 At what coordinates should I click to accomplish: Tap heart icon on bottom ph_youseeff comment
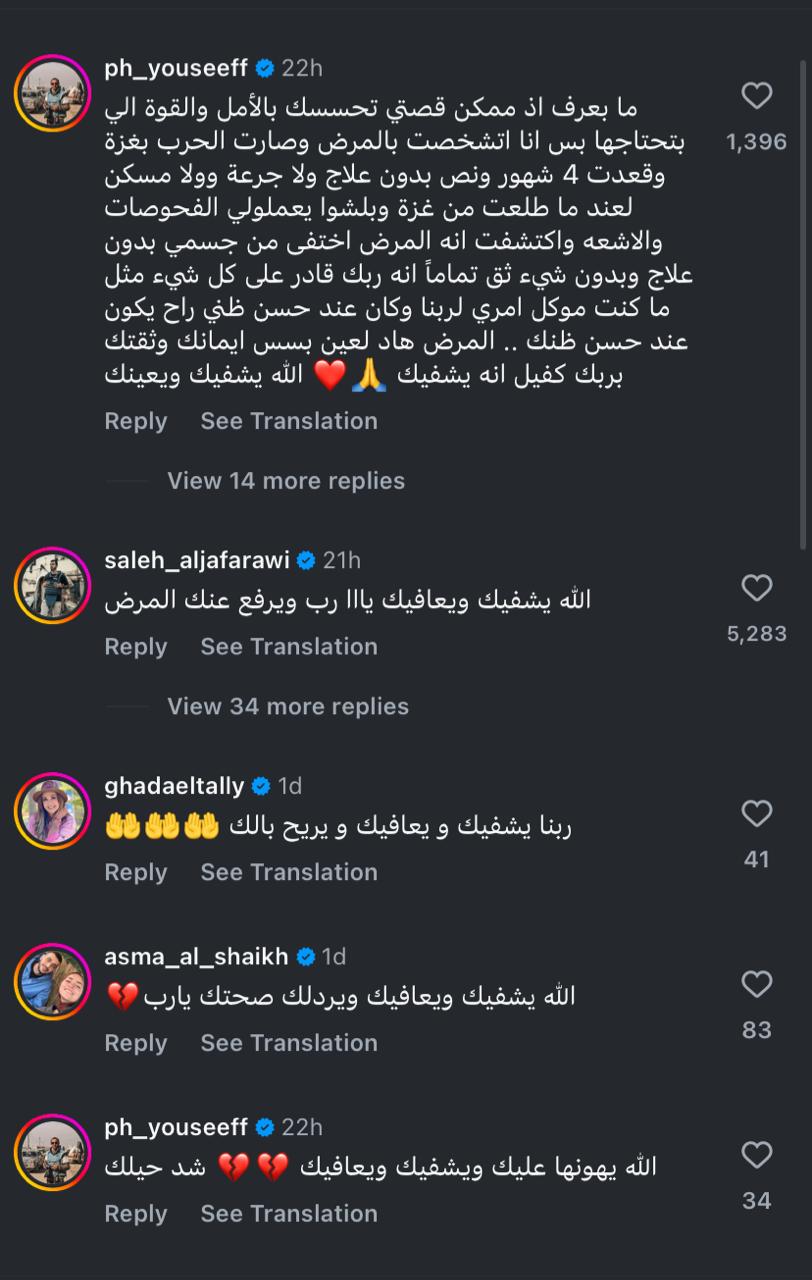point(757,1155)
